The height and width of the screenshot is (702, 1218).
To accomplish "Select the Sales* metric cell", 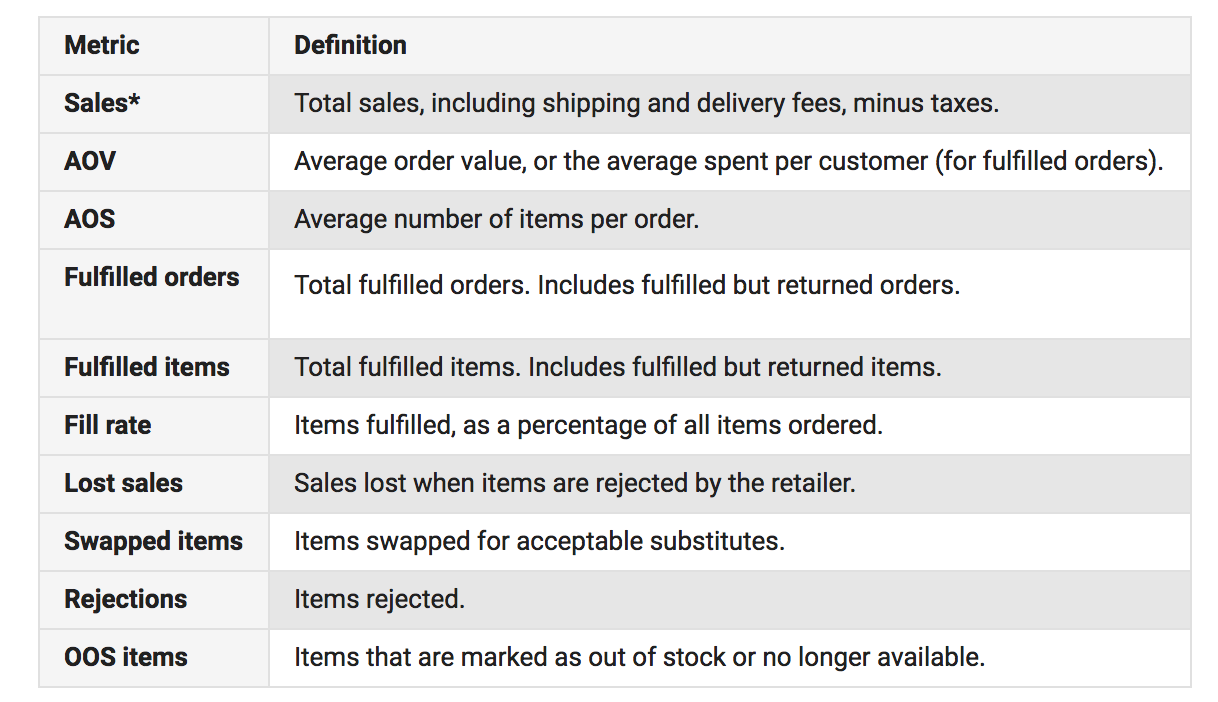I will click(102, 103).
